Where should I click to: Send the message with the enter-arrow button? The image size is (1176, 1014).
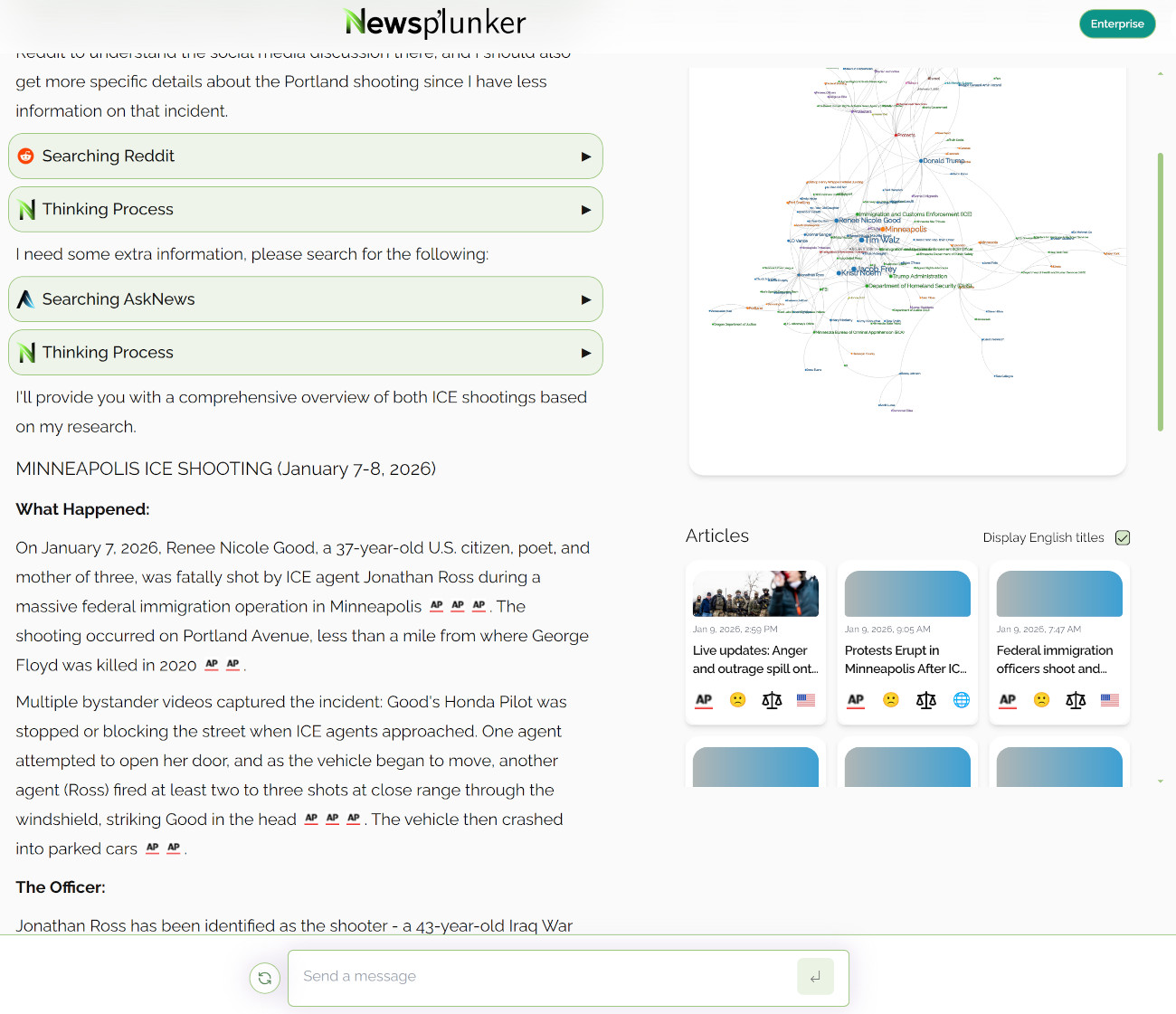tap(815, 977)
